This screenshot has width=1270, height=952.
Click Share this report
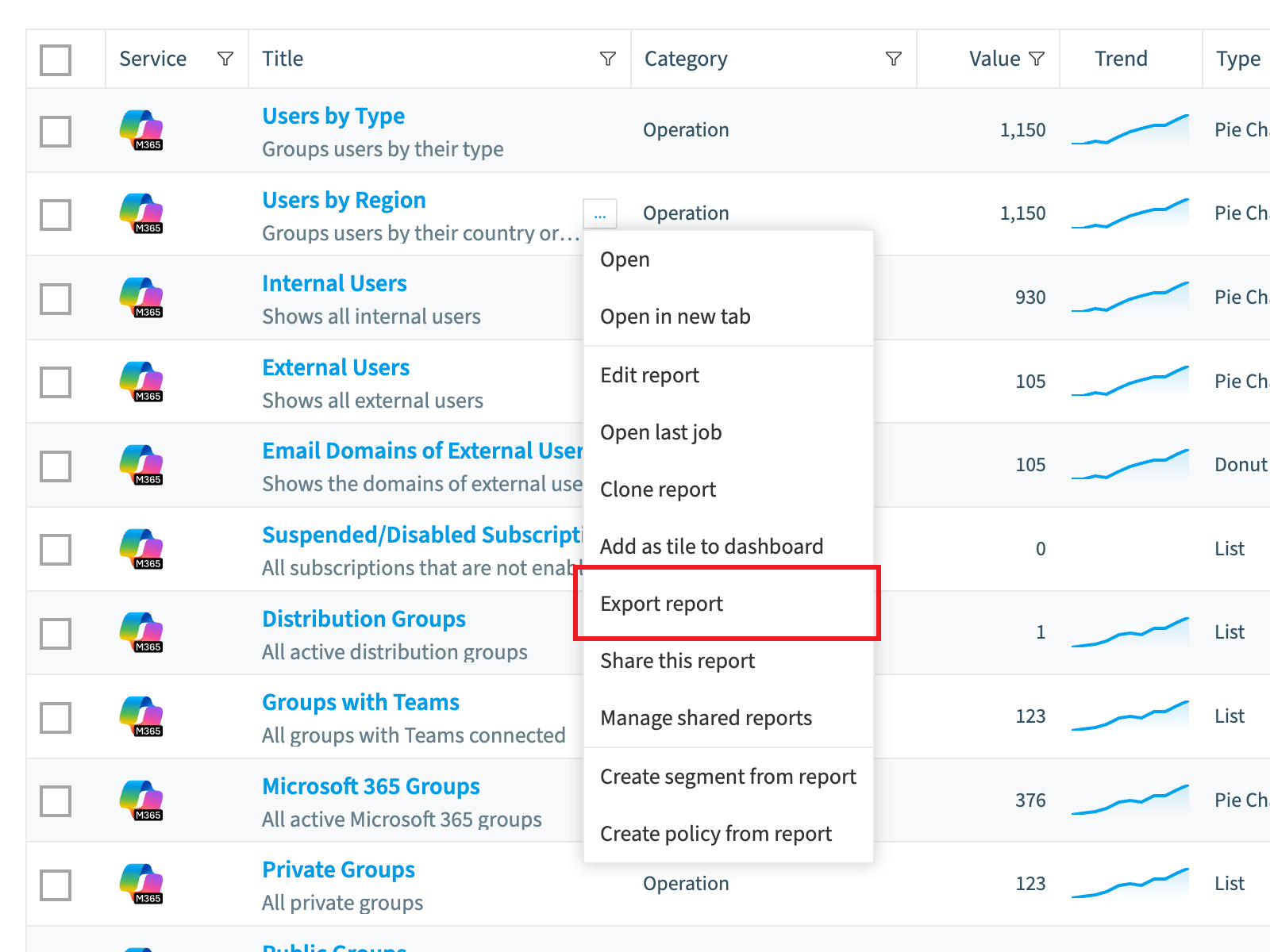(729, 661)
